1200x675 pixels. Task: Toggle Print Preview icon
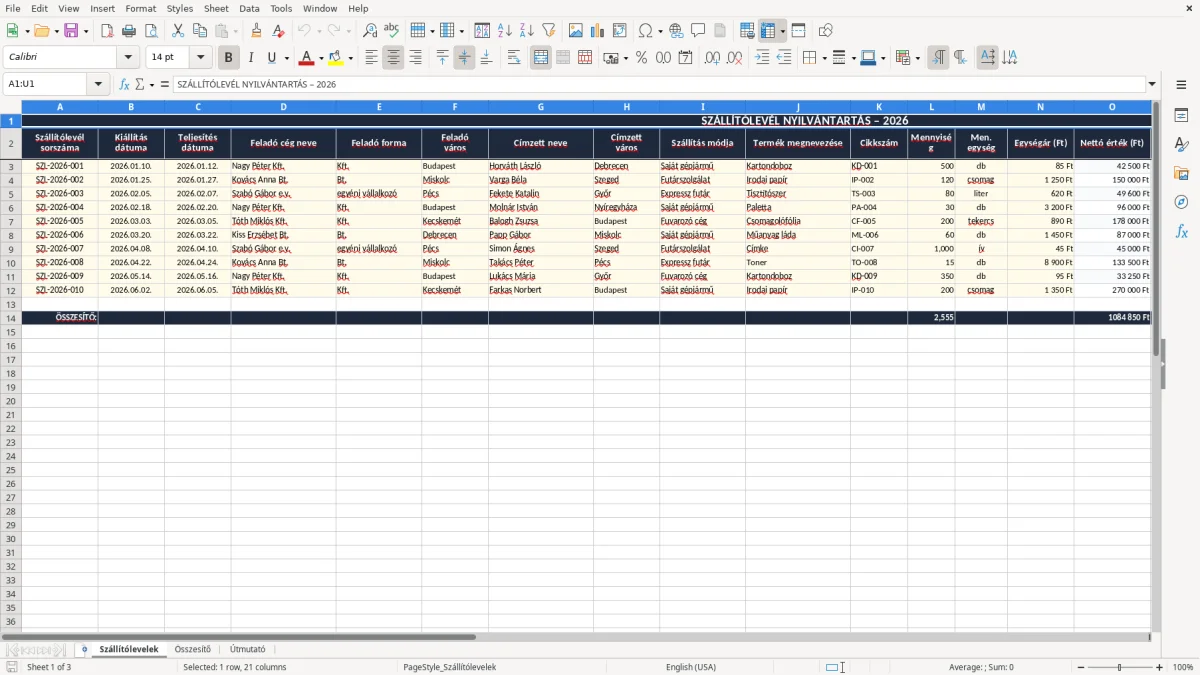tap(151, 31)
